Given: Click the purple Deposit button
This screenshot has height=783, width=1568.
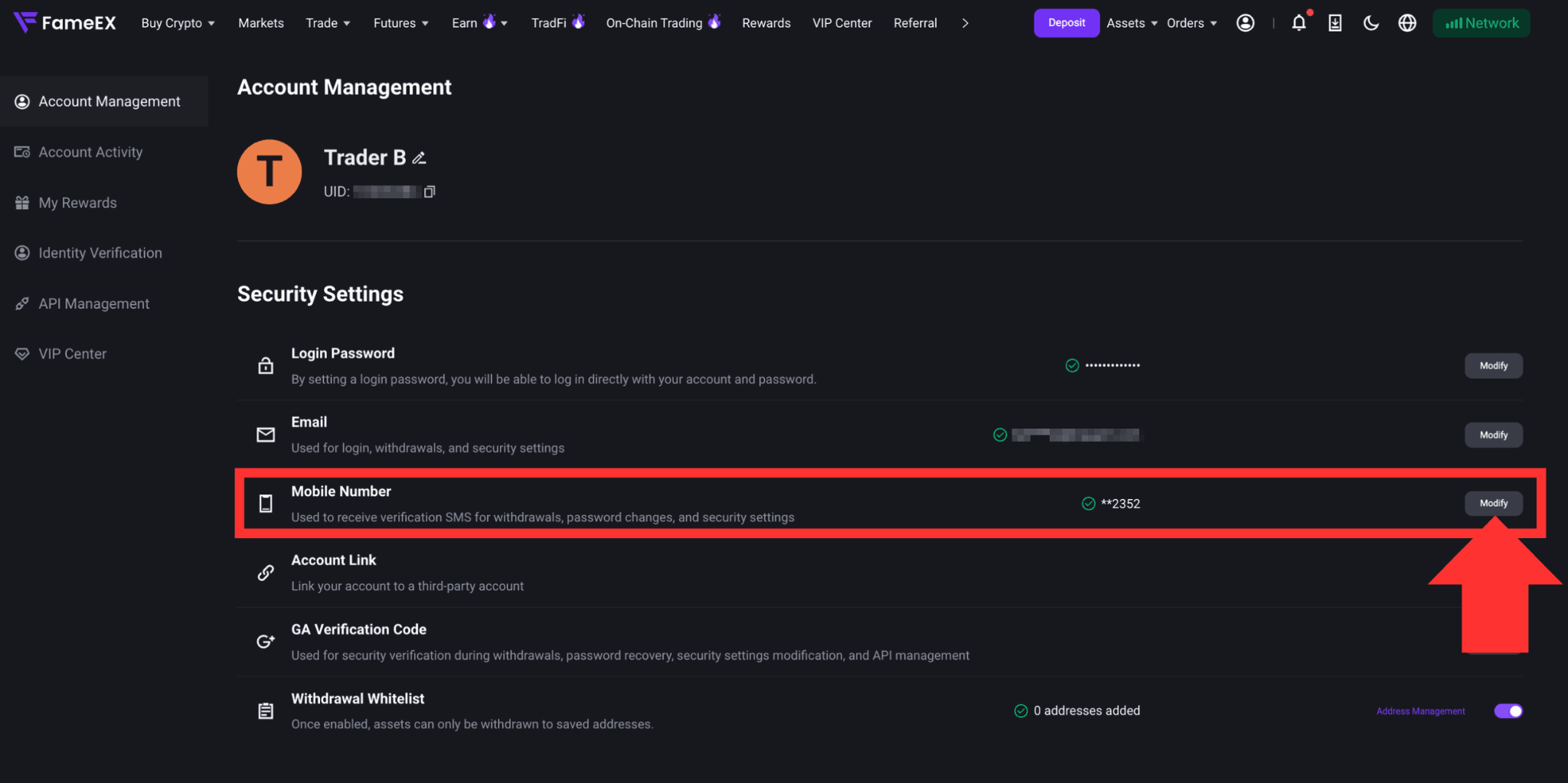Looking at the screenshot, I should point(1067,23).
